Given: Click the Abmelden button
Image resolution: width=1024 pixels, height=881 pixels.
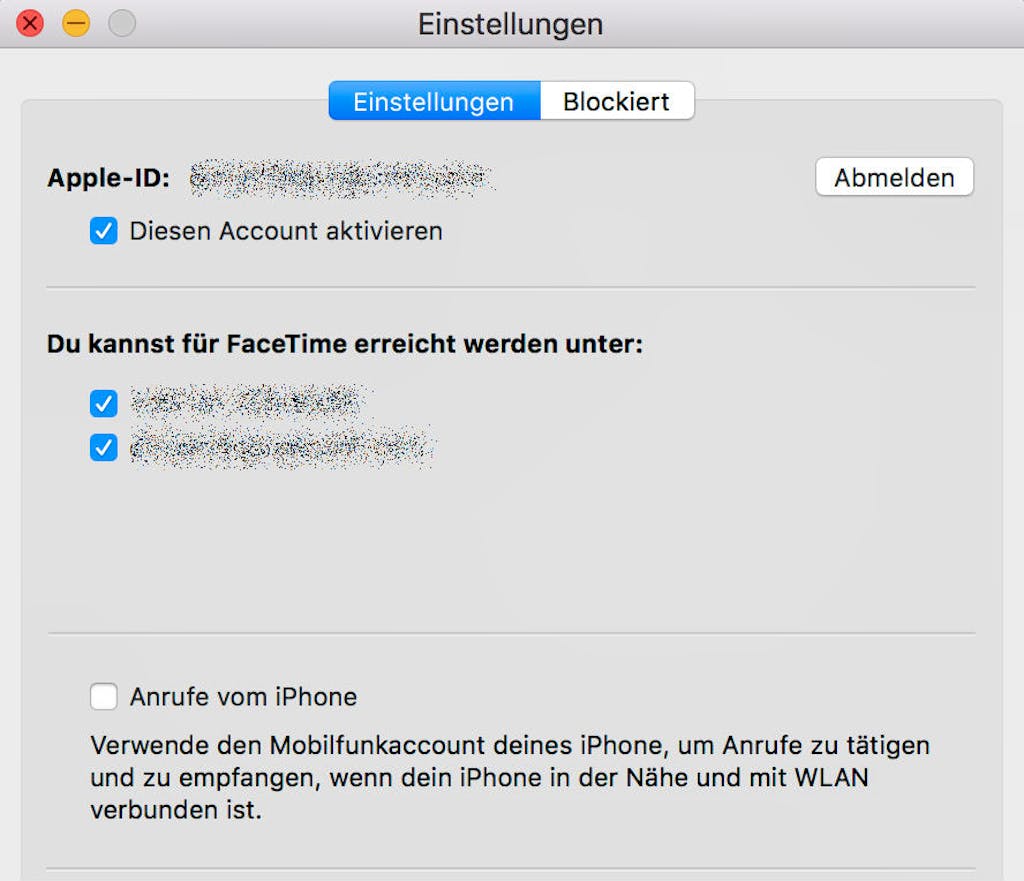Looking at the screenshot, I should 895,177.
